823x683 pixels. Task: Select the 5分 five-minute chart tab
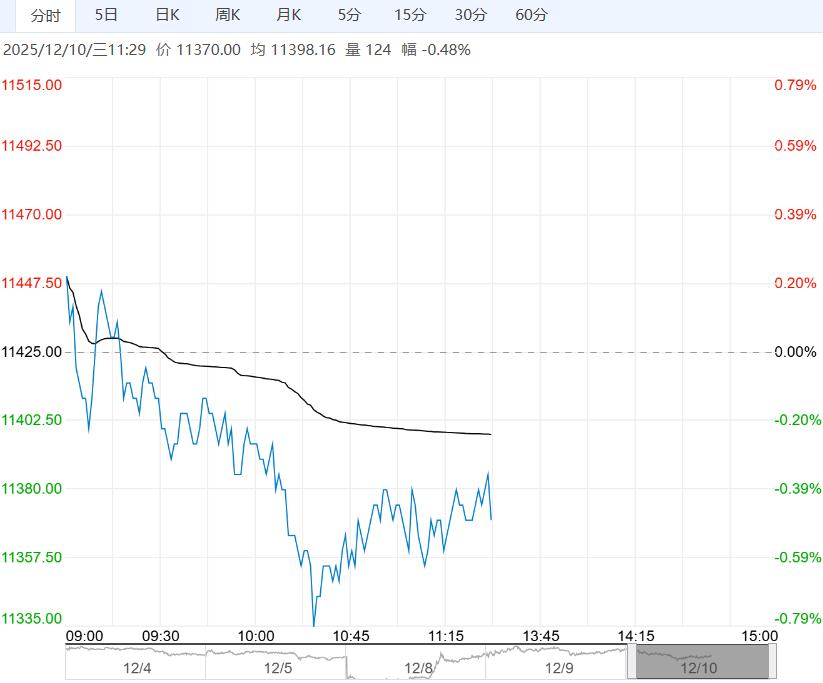(349, 15)
